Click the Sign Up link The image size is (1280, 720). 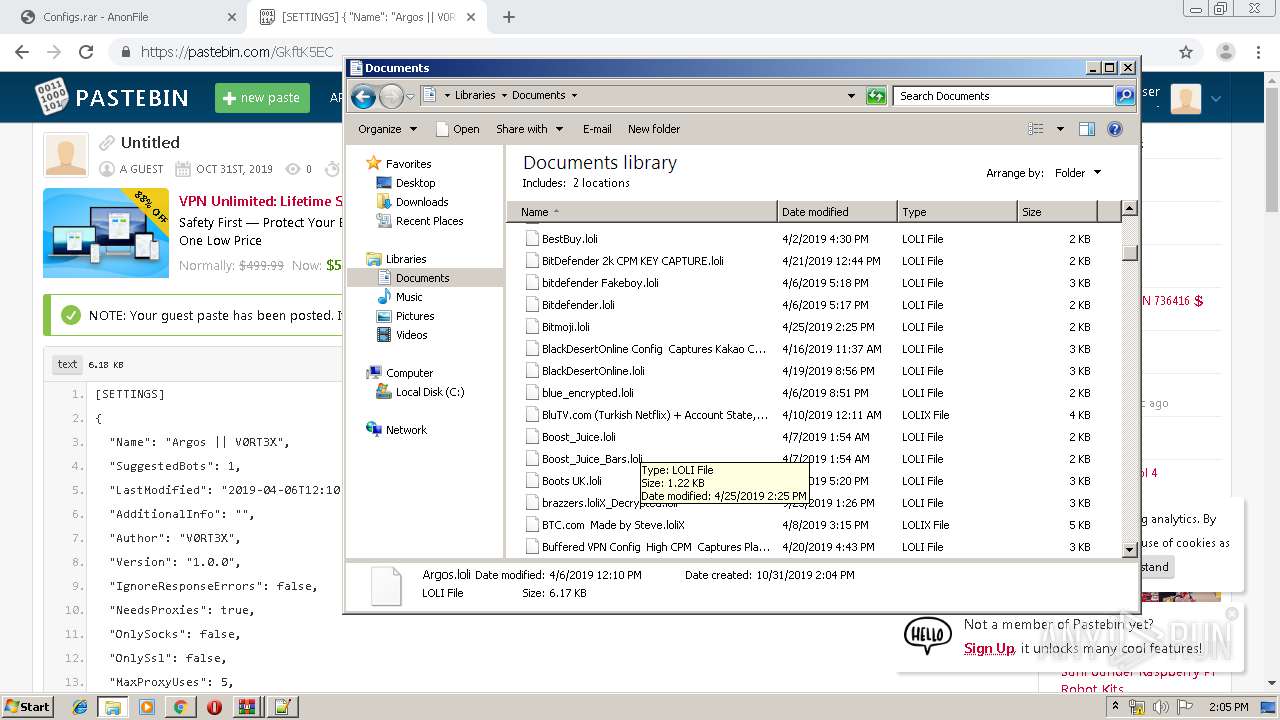pyautogui.click(x=989, y=648)
